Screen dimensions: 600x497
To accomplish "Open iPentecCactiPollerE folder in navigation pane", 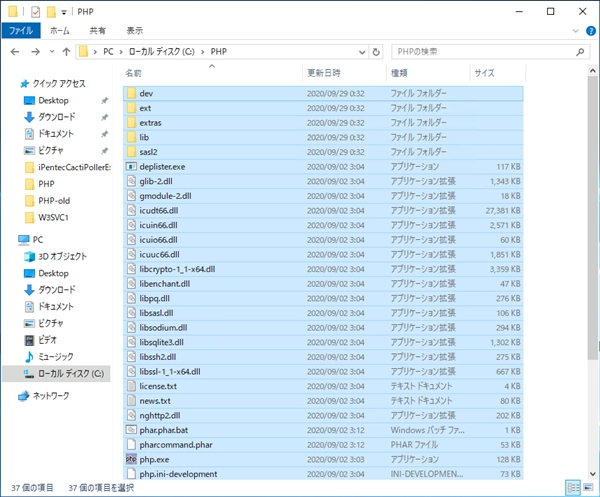I will point(68,167).
